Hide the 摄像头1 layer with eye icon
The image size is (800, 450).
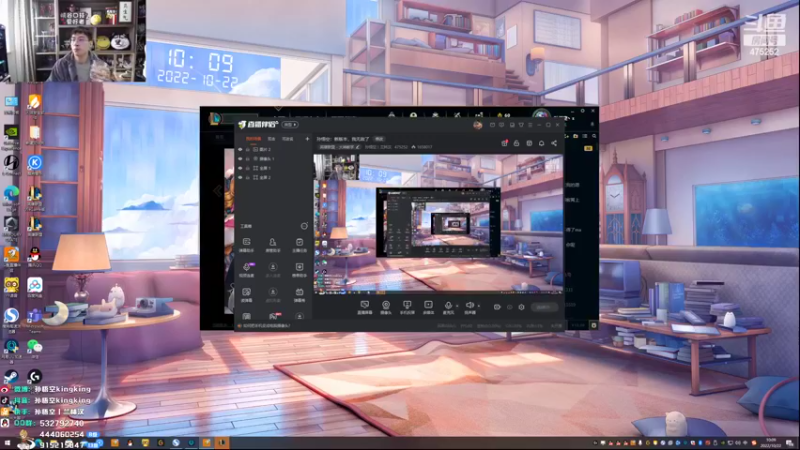point(240,159)
